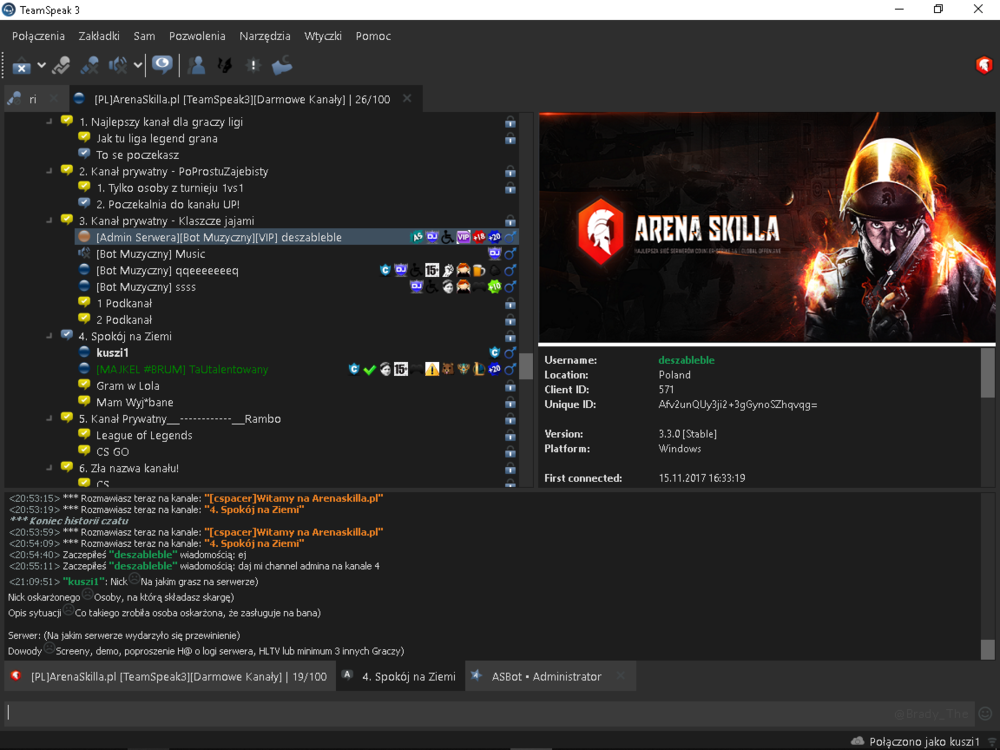Click the League of Legends icon on TaUtalentowany row
The height and width of the screenshot is (750, 1000).
pos(479,369)
